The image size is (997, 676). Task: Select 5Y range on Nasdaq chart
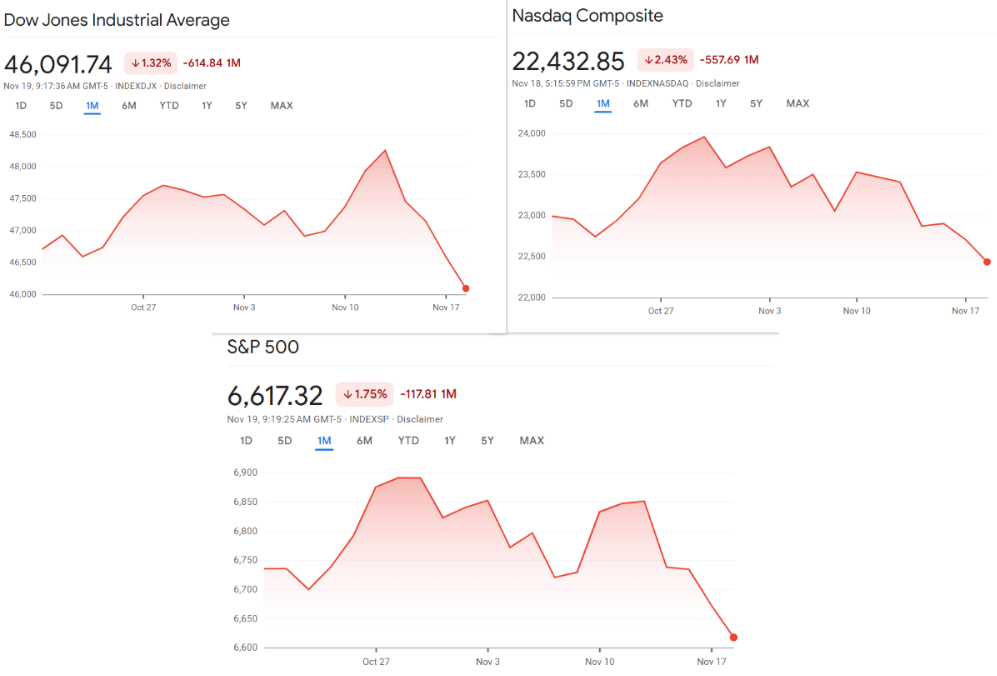coord(757,104)
